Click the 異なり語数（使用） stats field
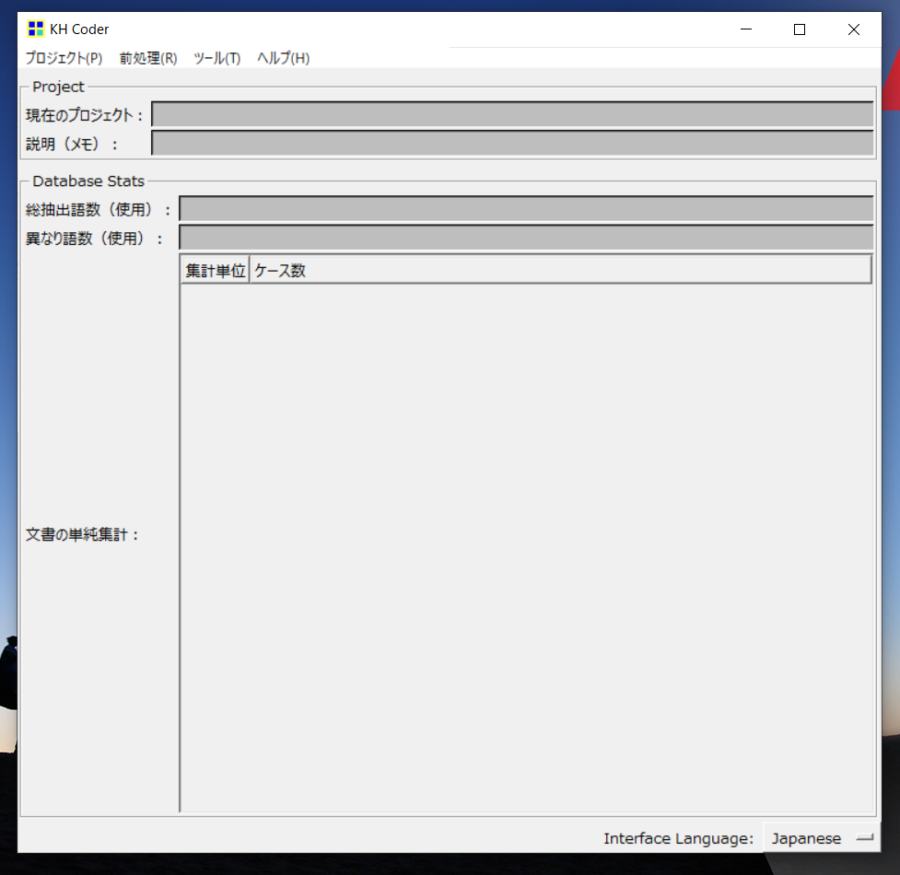The image size is (900, 875). click(x=525, y=237)
